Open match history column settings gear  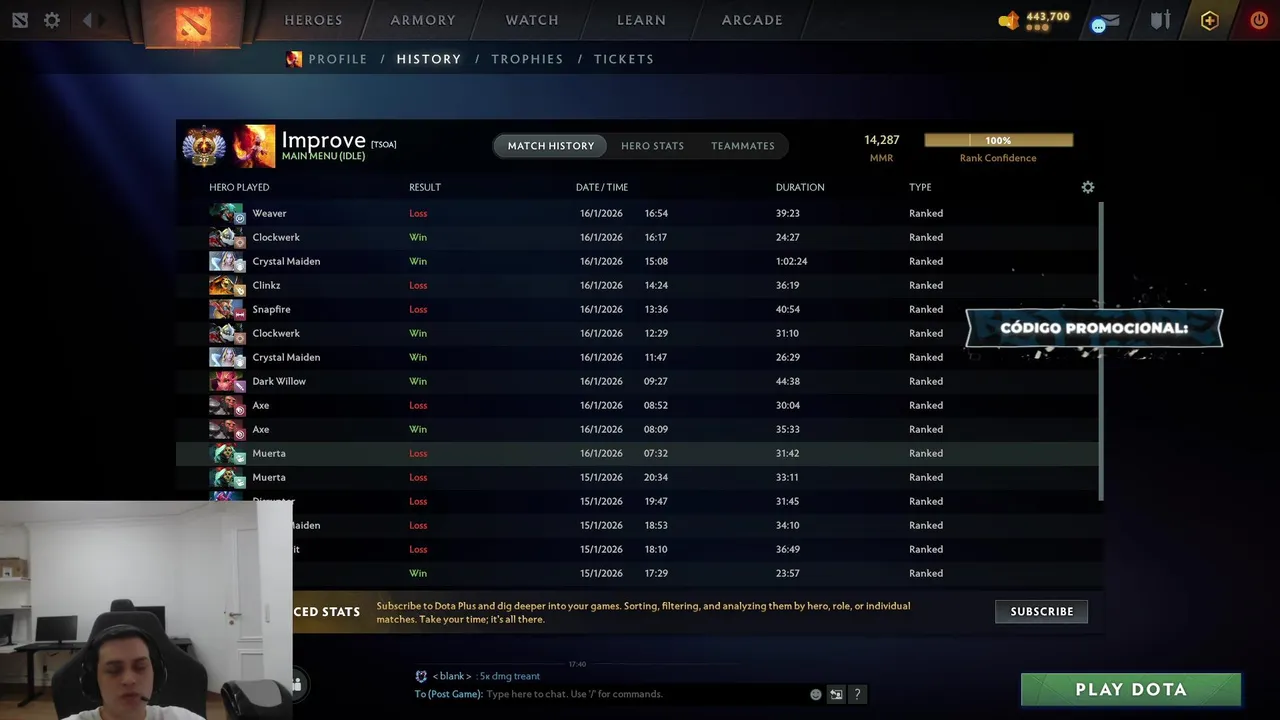(x=1088, y=187)
